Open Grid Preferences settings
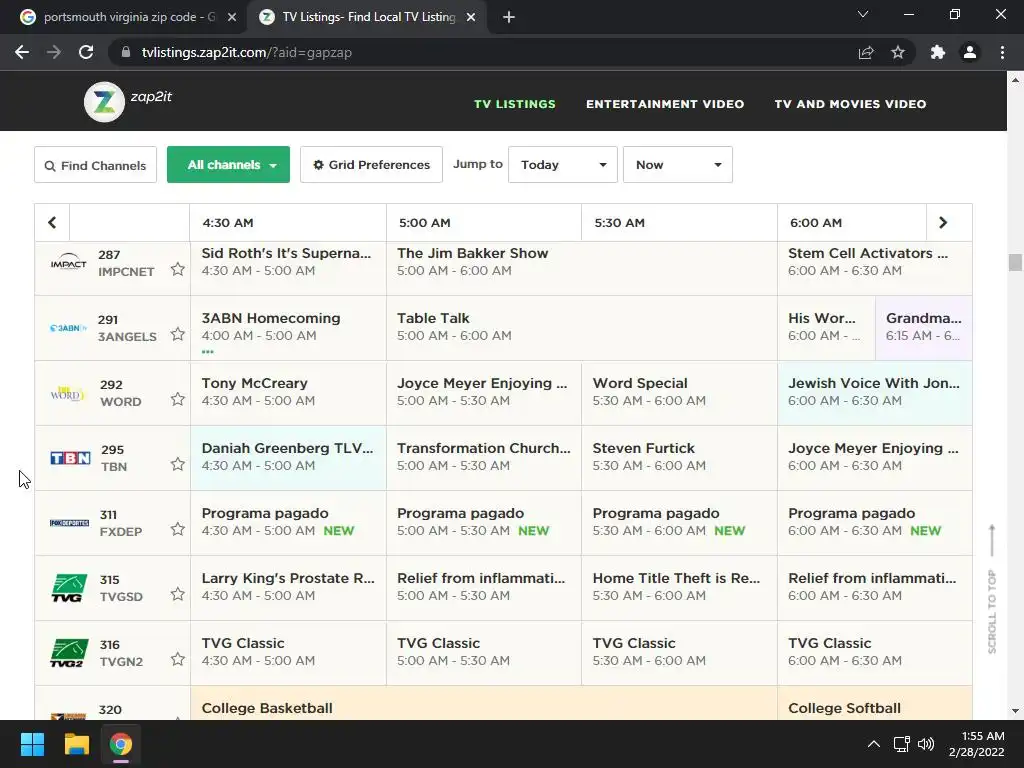This screenshot has width=1024, height=768. [371, 165]
